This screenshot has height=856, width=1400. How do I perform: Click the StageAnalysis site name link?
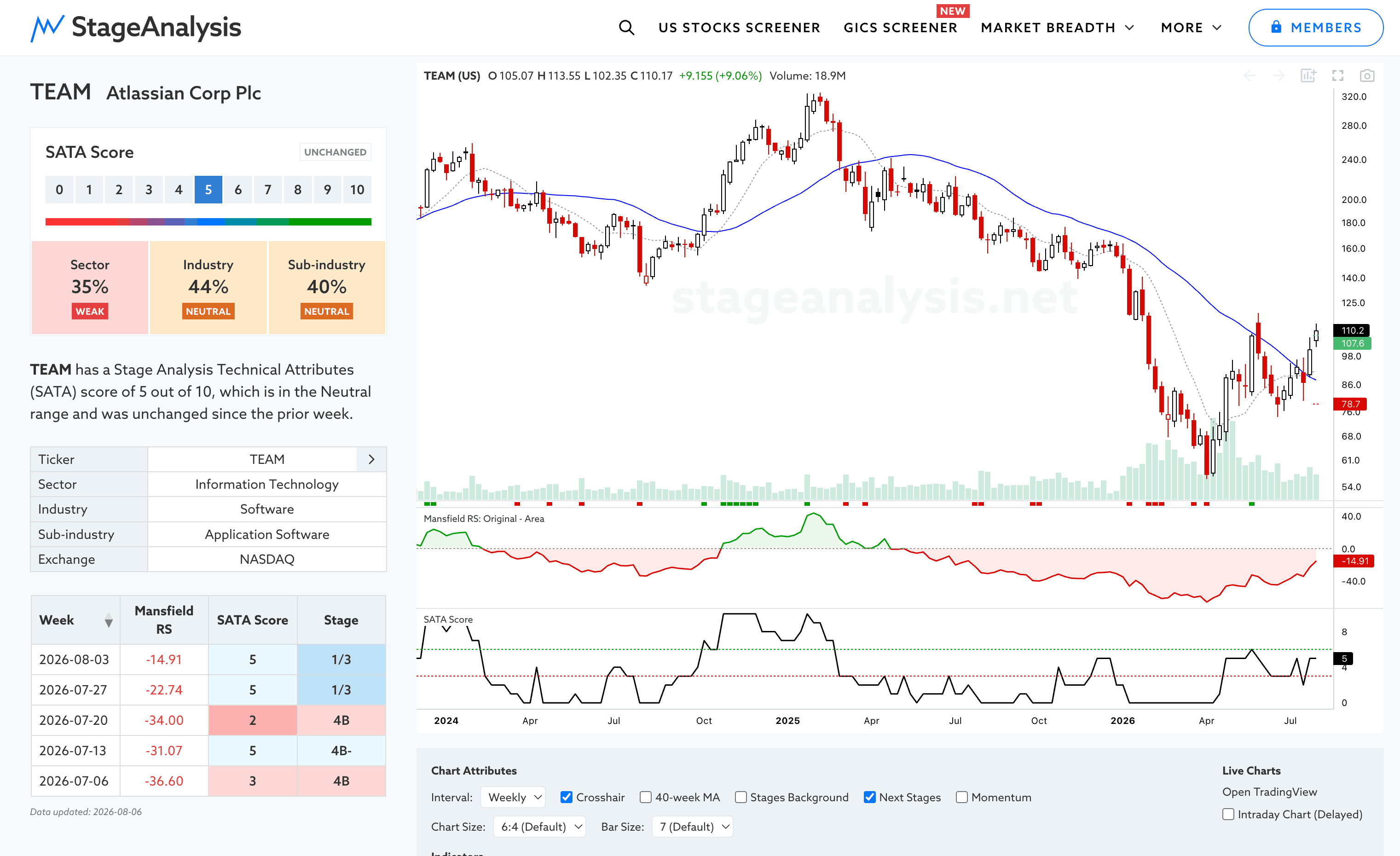point(156,27)
